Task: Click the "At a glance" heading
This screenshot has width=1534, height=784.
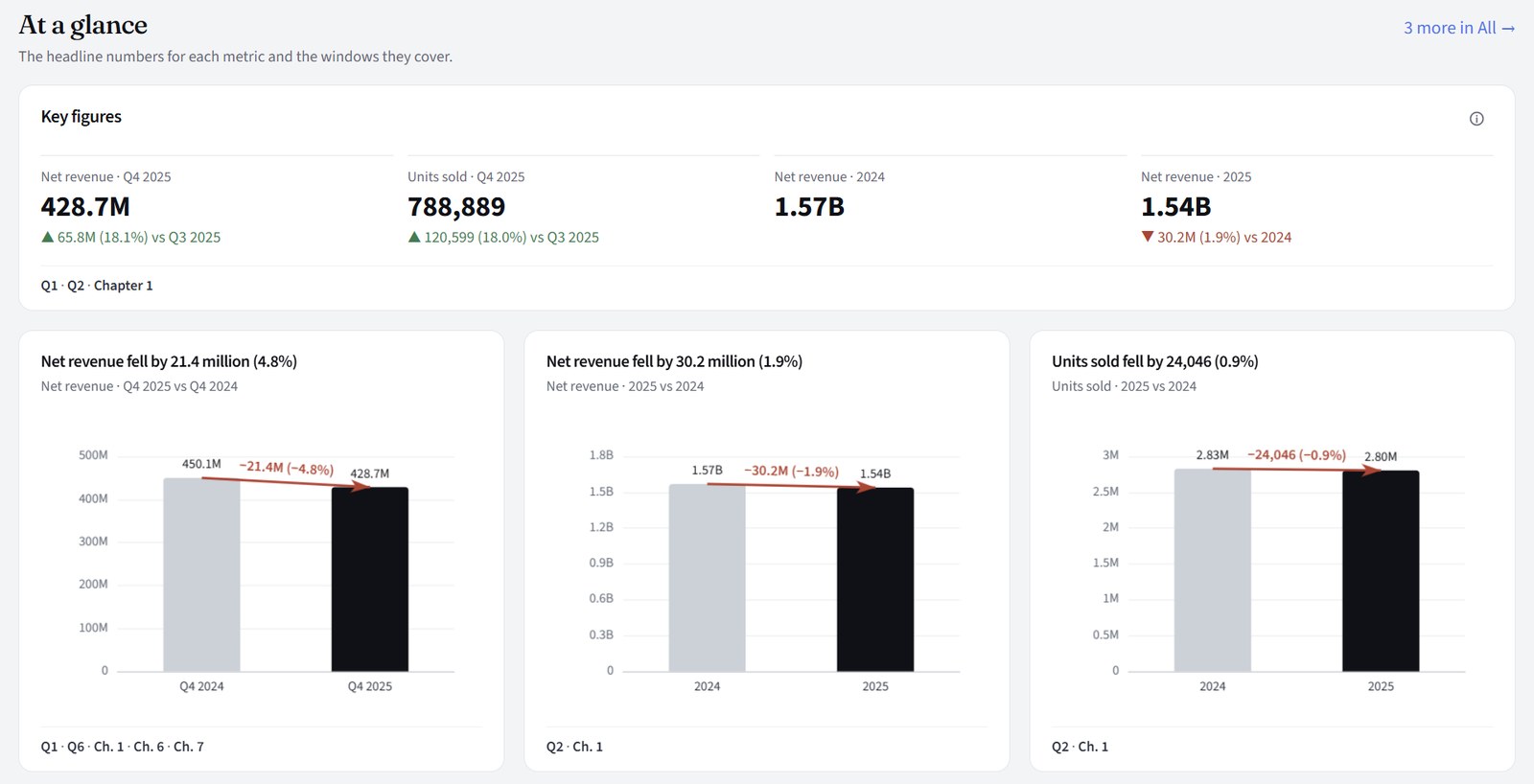Action: 83,25
